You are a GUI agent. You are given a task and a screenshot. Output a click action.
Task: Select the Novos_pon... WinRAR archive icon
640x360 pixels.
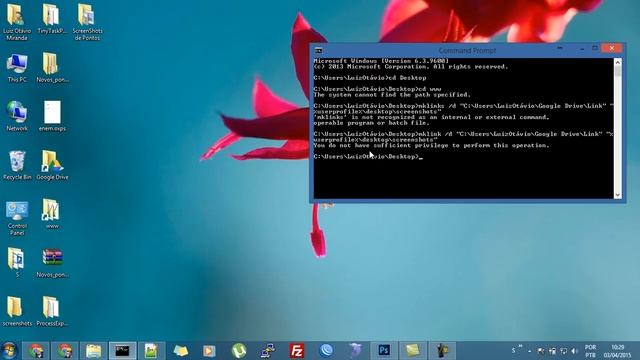point(52,263)
